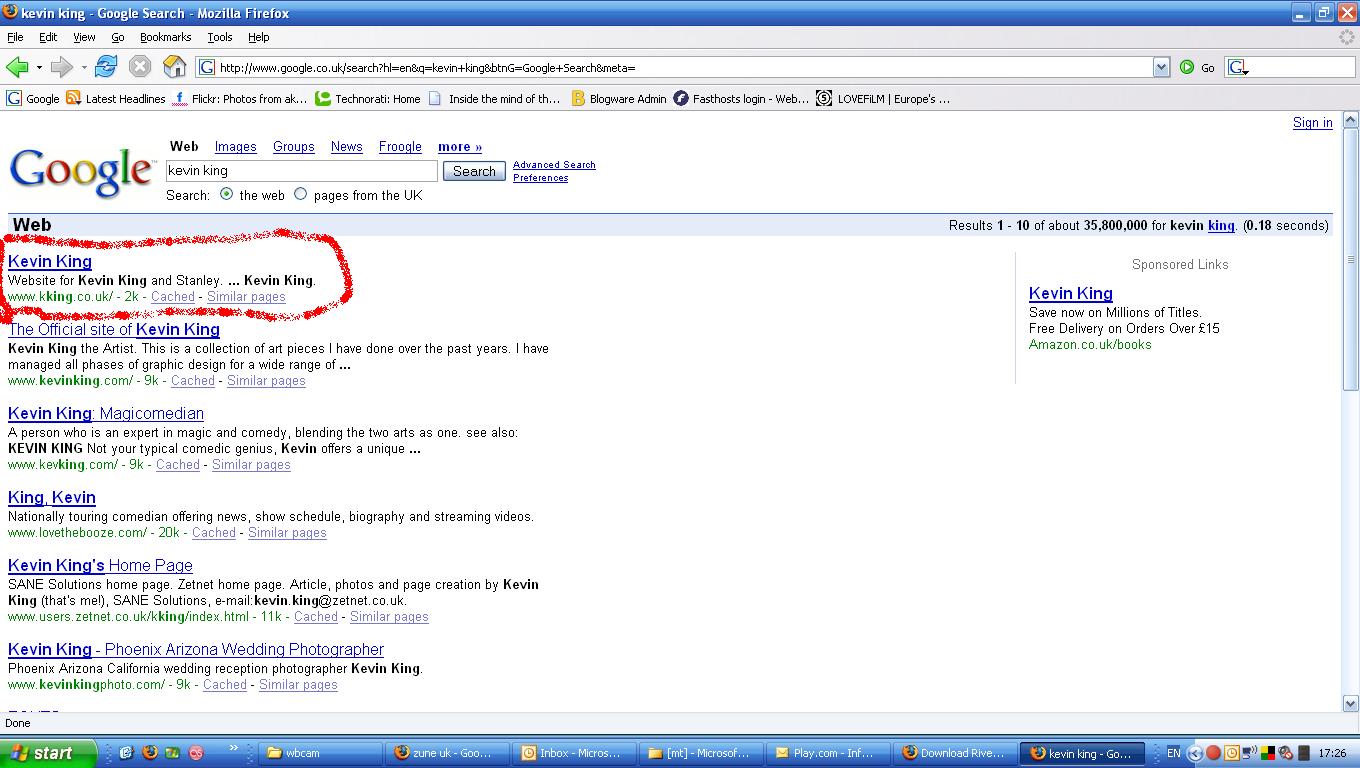Open Cached link for www.kevinking.com

tap(193, 381)
